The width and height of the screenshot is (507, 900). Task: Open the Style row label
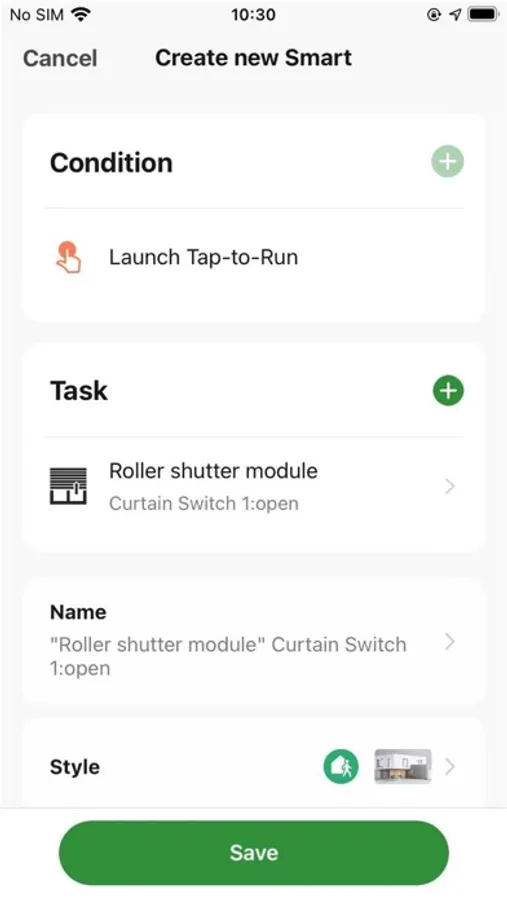click(x=75, y=767)
